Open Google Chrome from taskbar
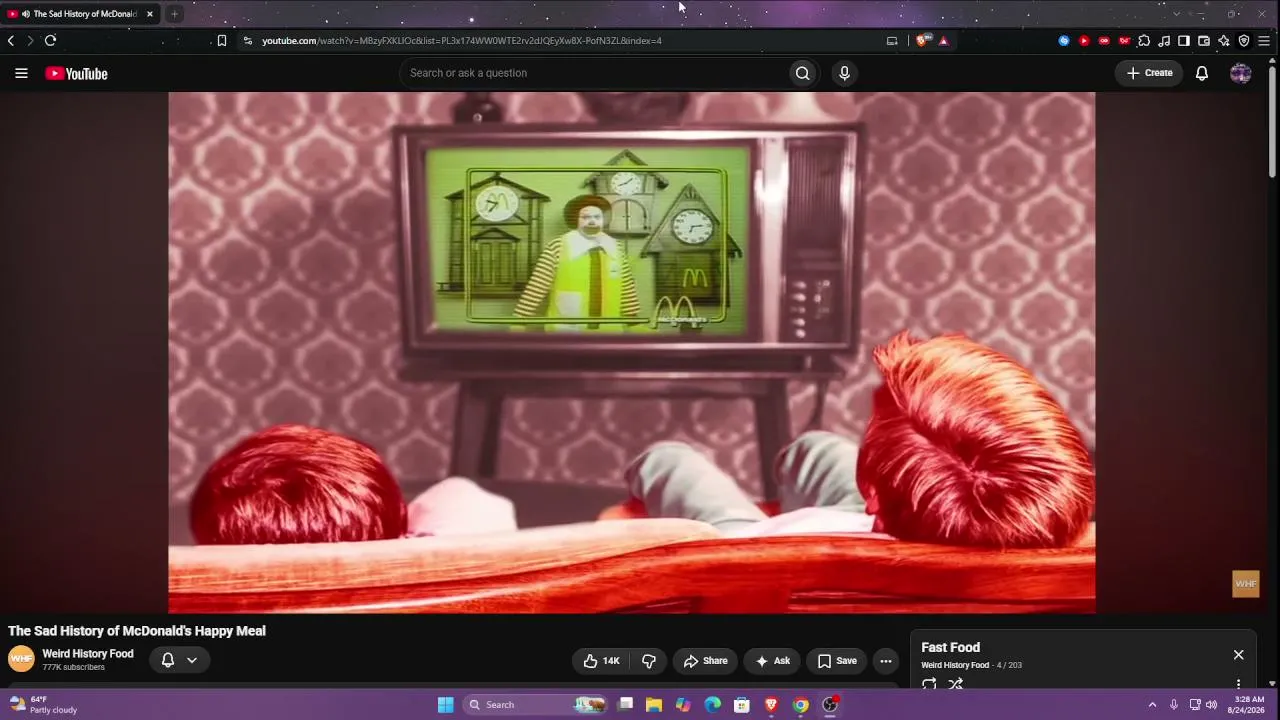Image resolution: width=1280 pixels, height=720 pixels. coord(801,705)
